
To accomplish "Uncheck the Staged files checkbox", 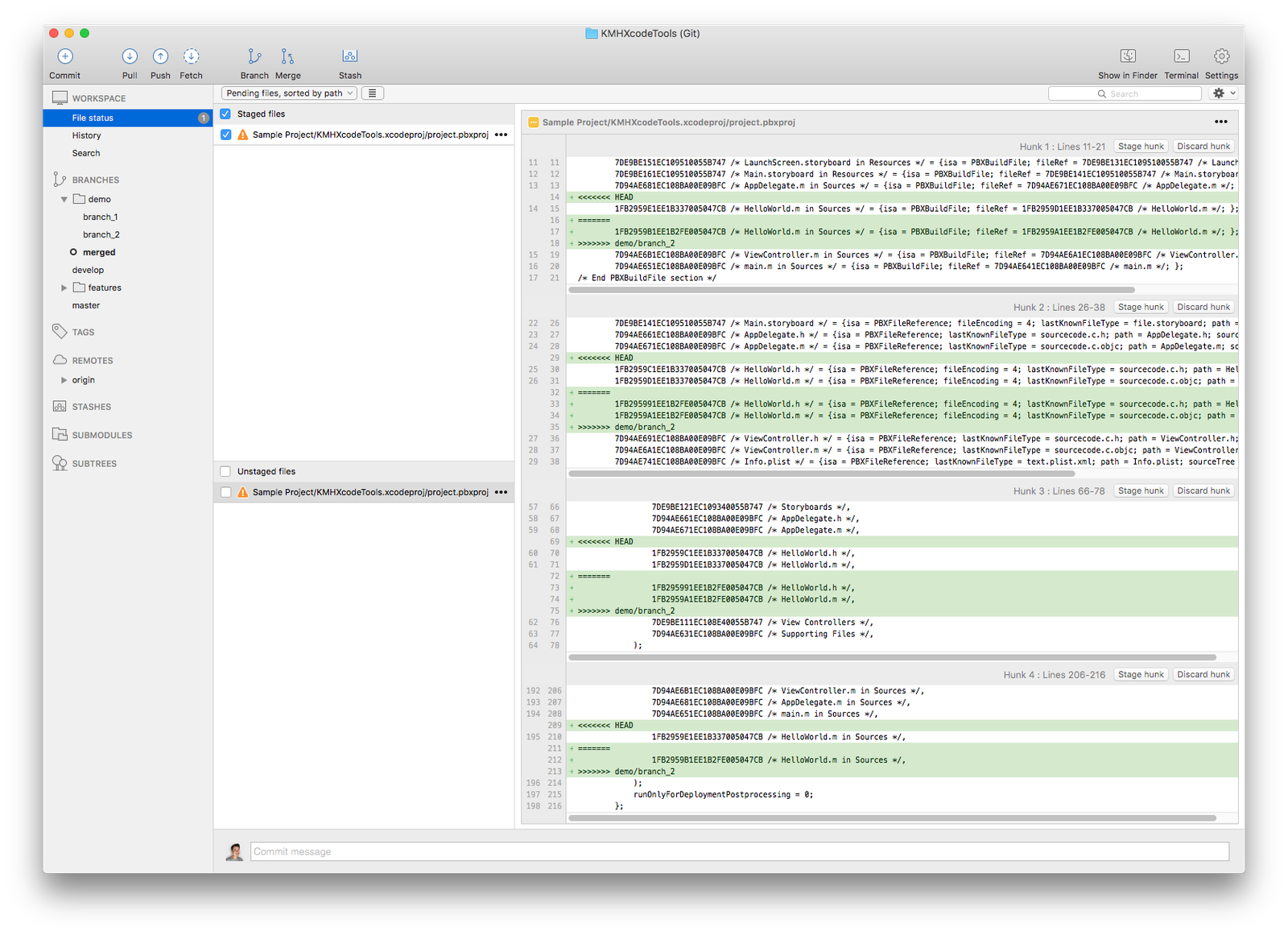I will (x=225, y=114).
